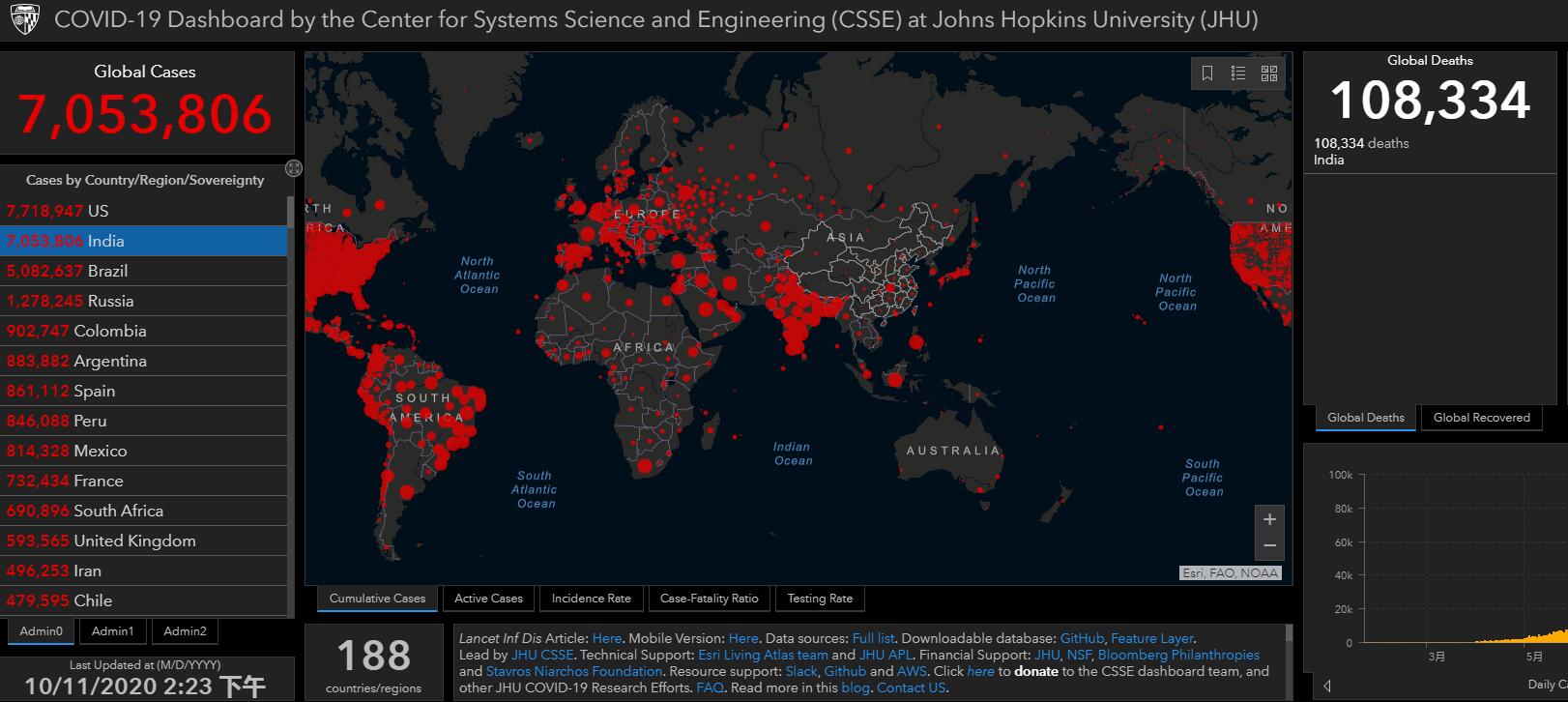Open the GitHub database link
Screen dimensions: 1568x702
[1082, 638]
